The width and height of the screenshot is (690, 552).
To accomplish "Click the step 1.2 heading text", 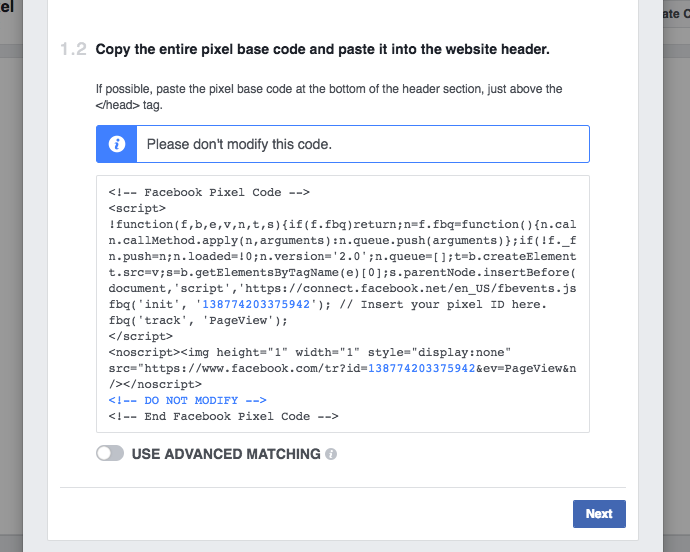I will (323, 49).
